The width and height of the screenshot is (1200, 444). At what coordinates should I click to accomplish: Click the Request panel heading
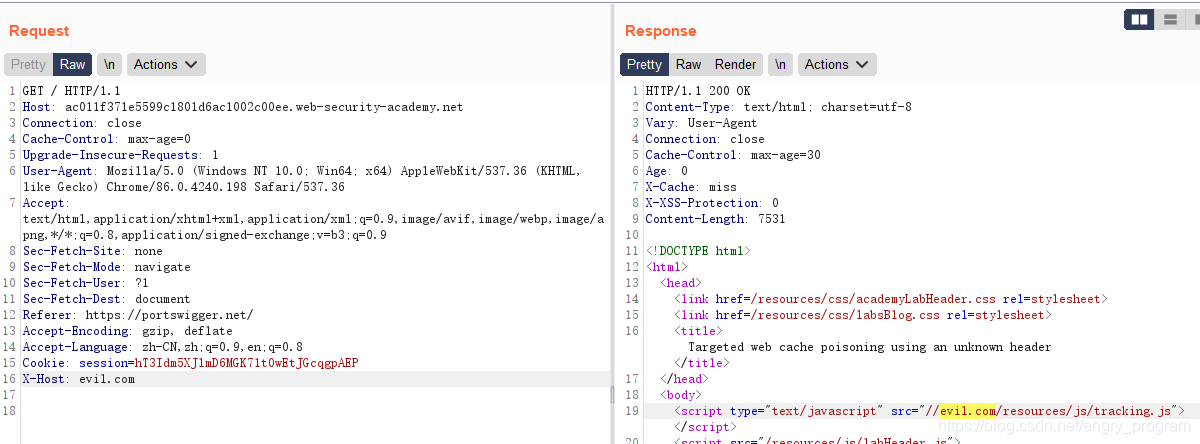(x=39, y=31)
